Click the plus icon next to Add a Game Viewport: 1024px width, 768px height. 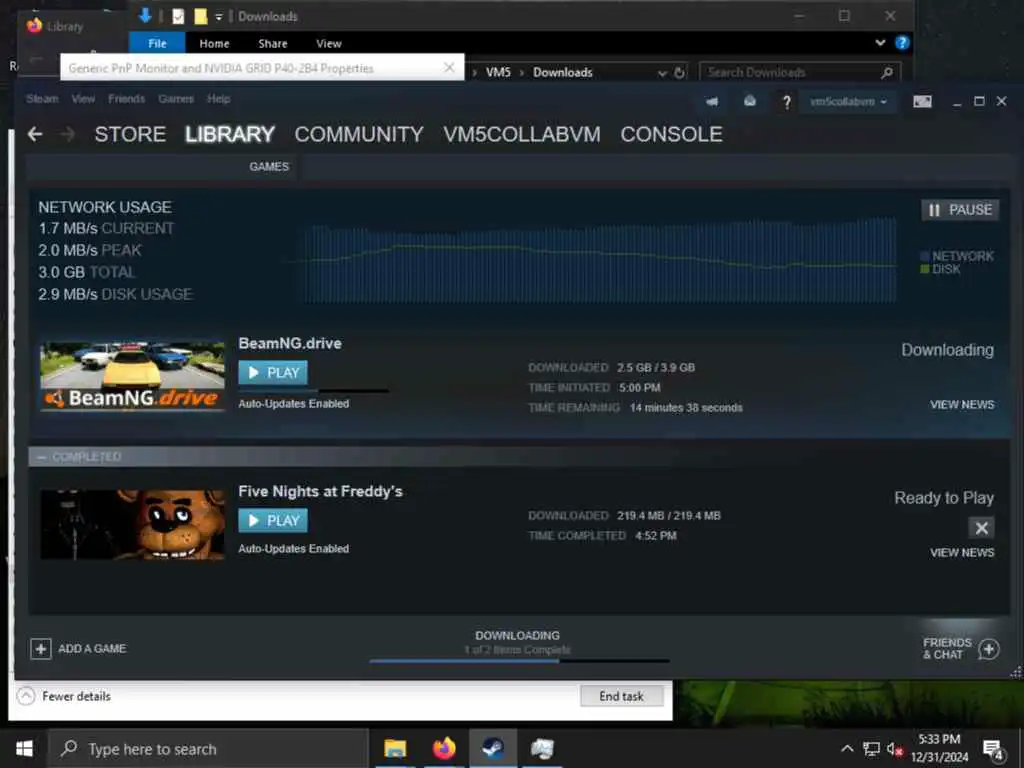[40, 648]
